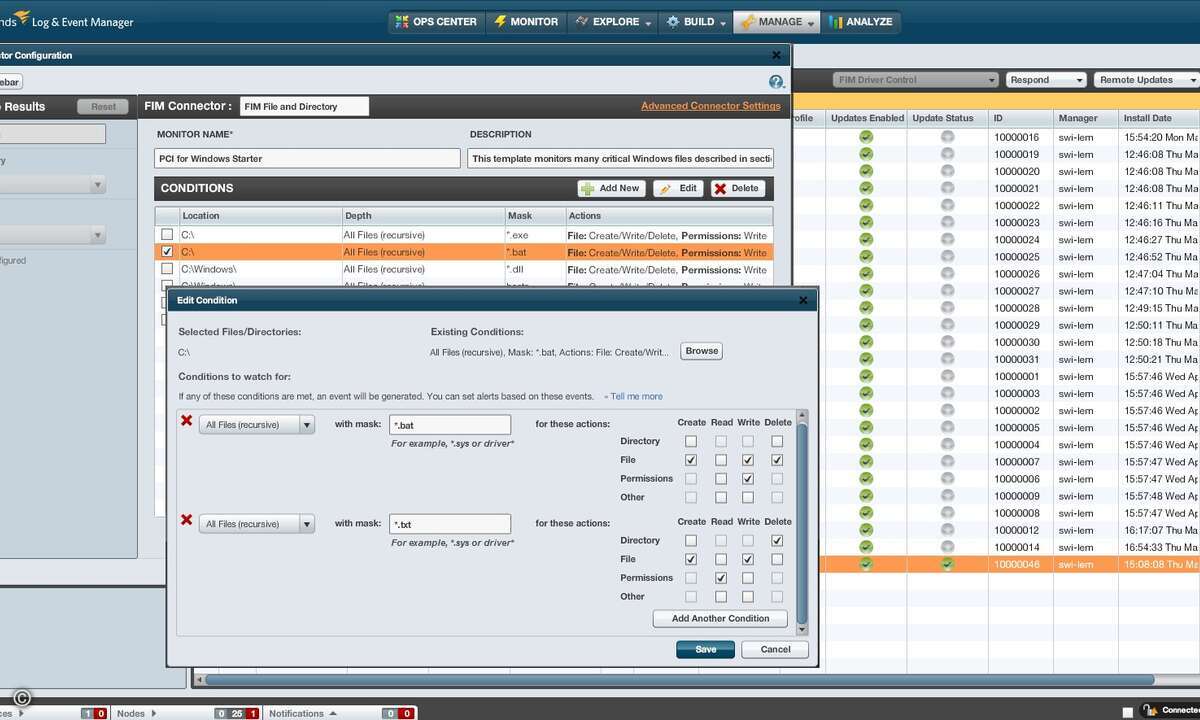This screenshot has height=720, width=1200.
Task: Click the Add Another Condition button
Action: coord(719,618)
